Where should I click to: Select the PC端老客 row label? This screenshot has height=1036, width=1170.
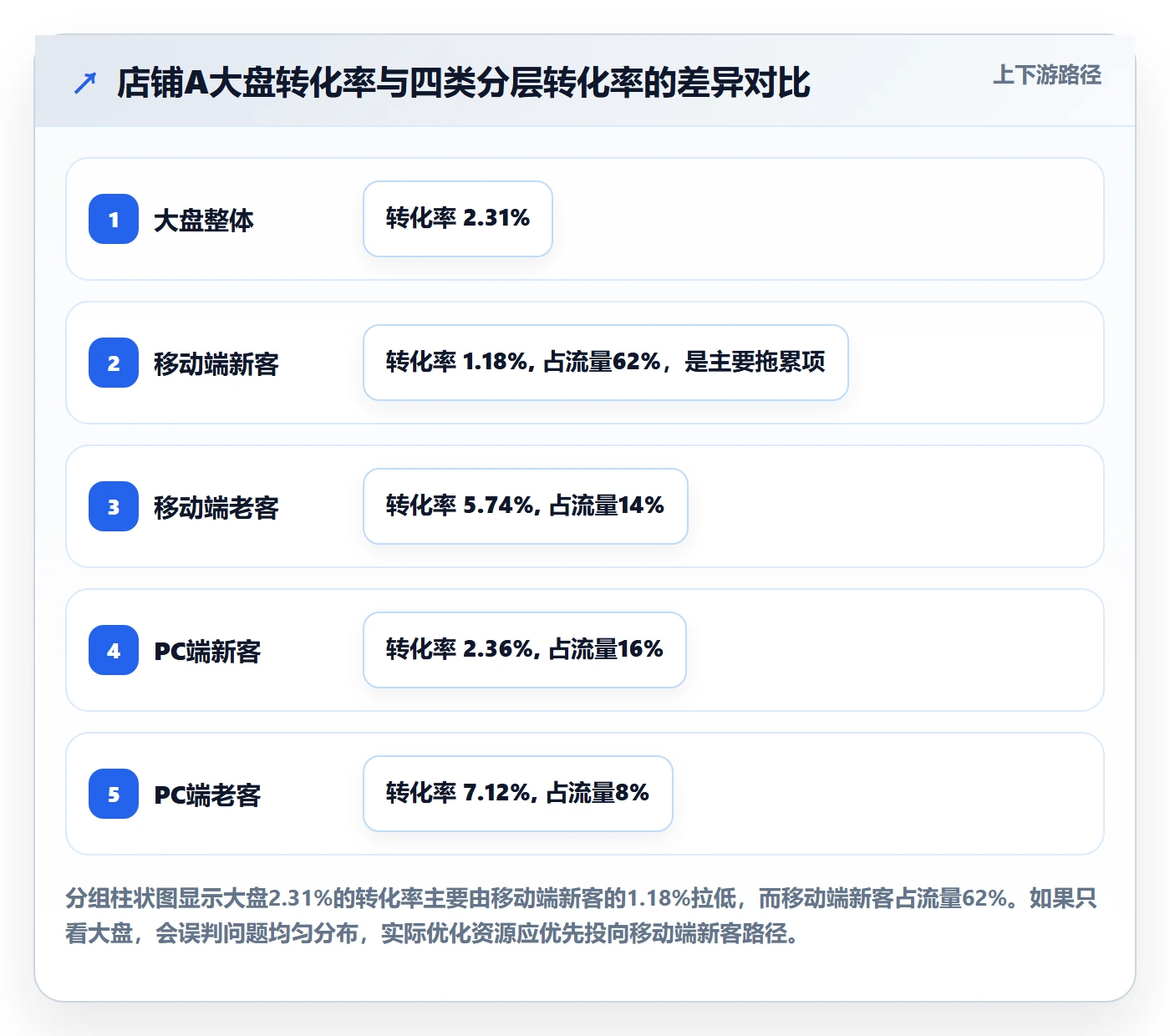[207, 795]
